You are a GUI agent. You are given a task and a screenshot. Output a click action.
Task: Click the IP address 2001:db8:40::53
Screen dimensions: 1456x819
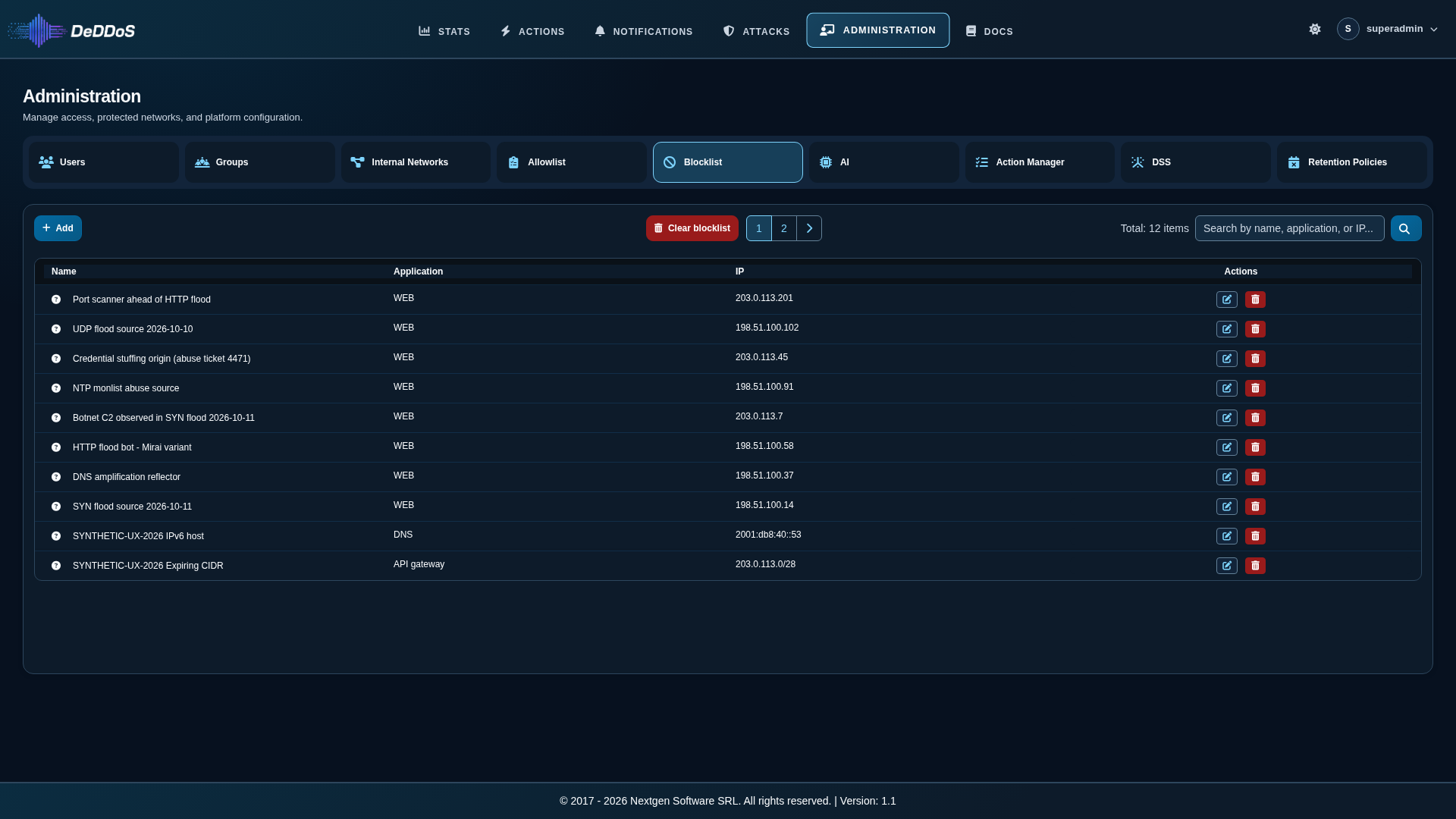(x=768, y=535)
